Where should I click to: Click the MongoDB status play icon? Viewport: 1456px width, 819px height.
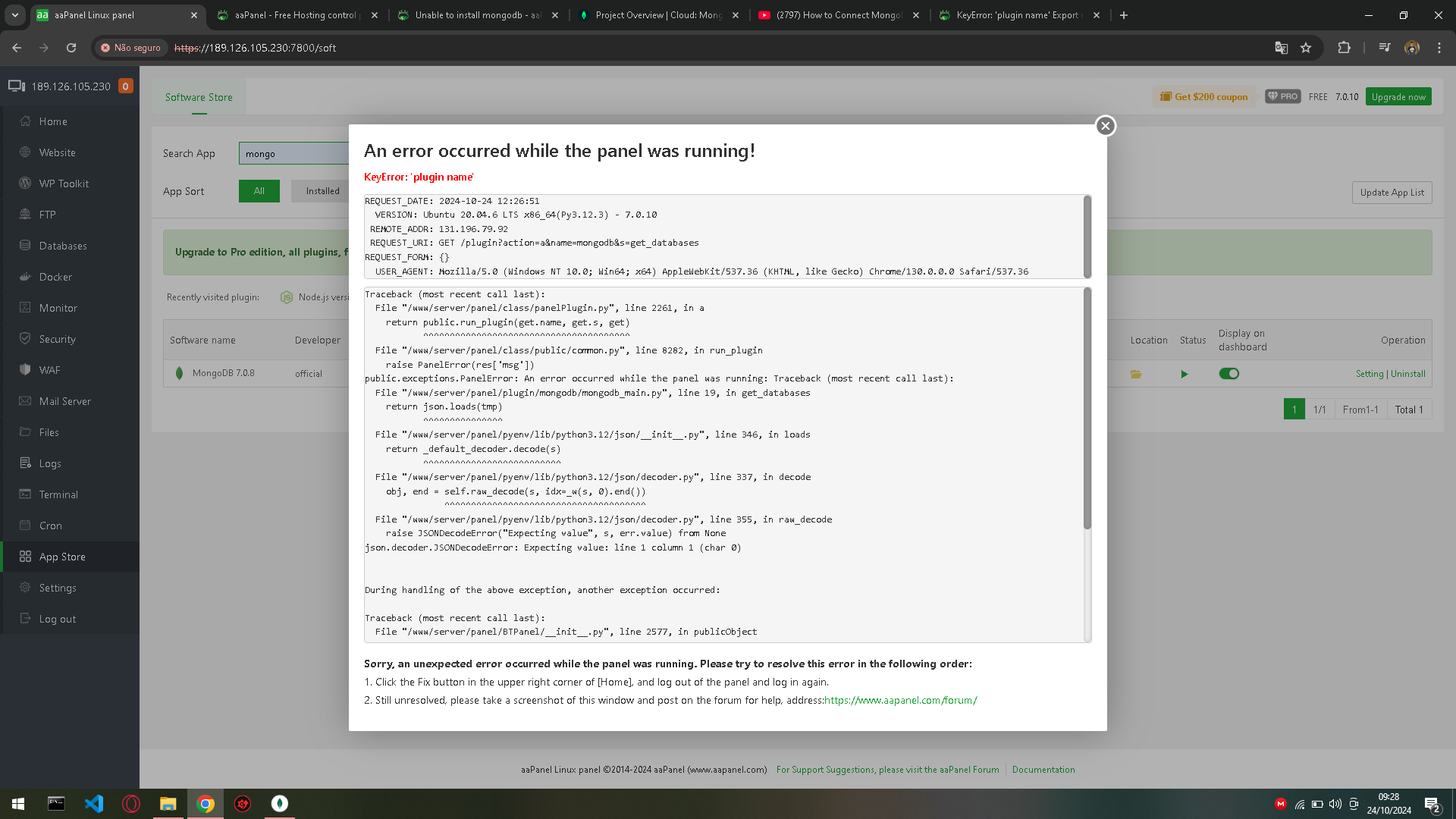pyautogui.click(x=1185, y=374)
